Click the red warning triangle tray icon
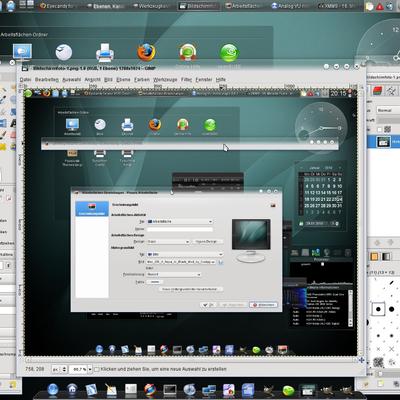Screen dimensions: 400x400 pyautogui.click(x=380, y=7)
